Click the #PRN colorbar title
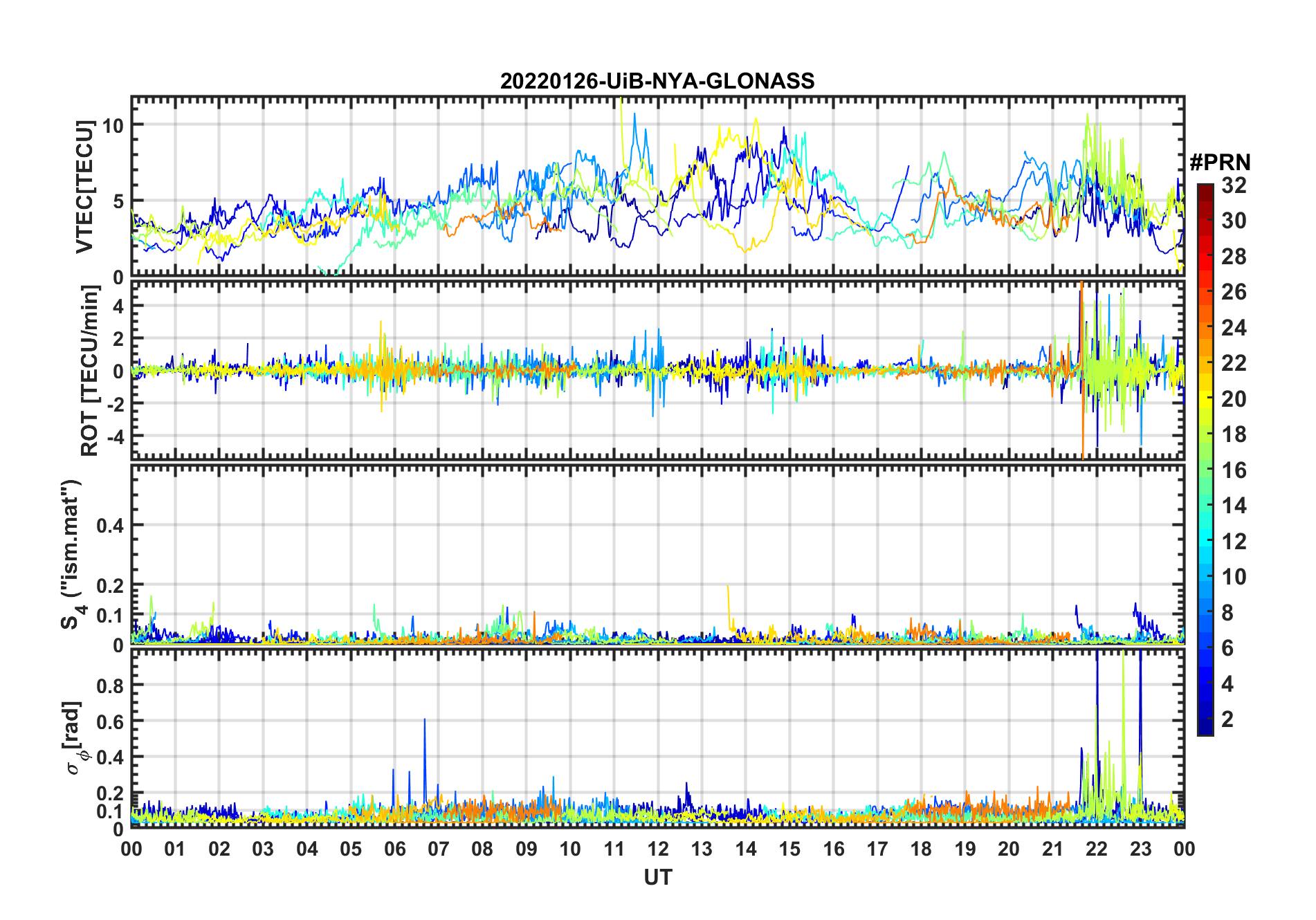The image size is (1316, 920). tap(1220, 163)
